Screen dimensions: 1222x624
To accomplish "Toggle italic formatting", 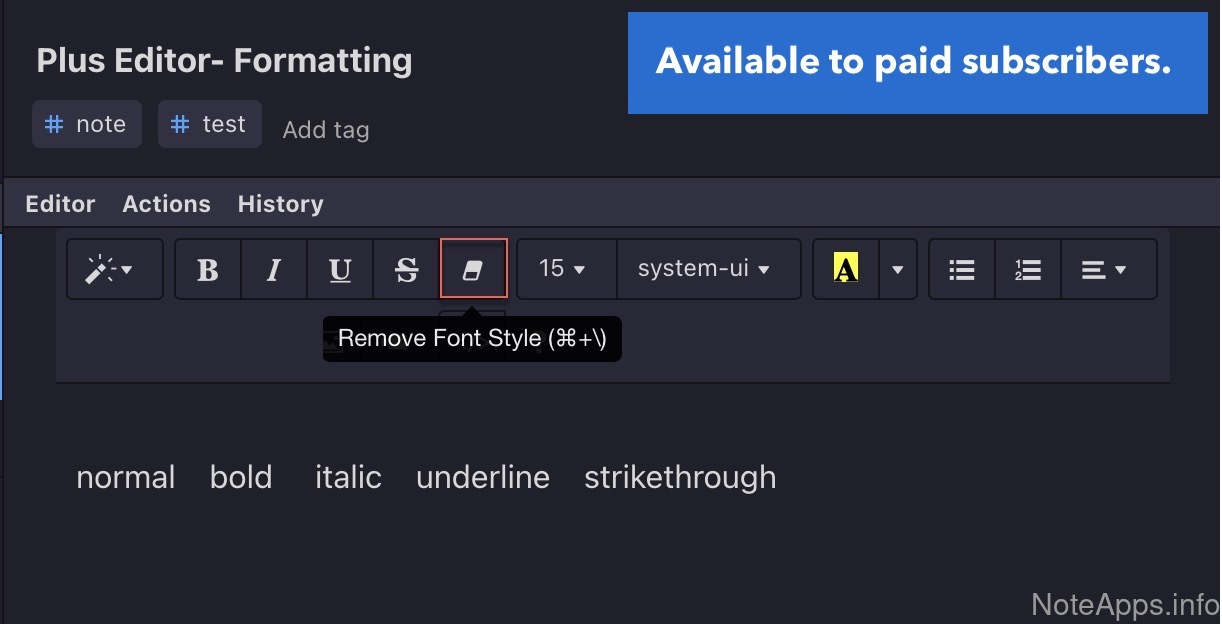I will click(273, 269).
